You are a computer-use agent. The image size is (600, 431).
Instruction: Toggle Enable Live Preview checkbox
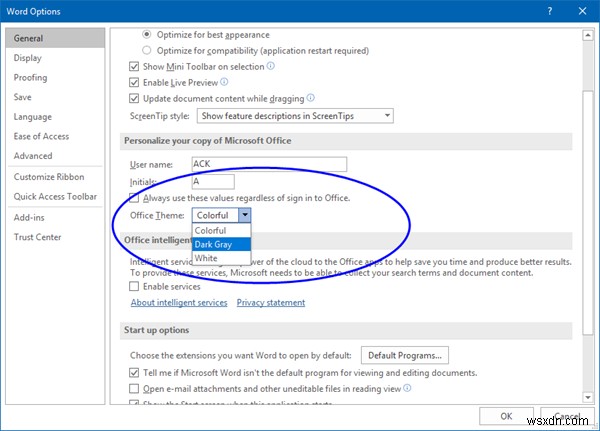click(x=134, y=83)
